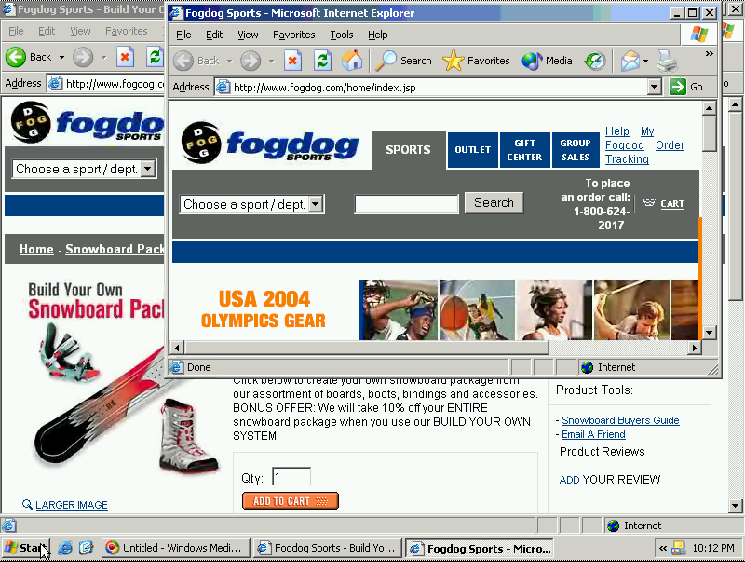This screenshot has width=745, height=562.
Task: Click Forward arrow in front IE window
Action: pos(250,61)
